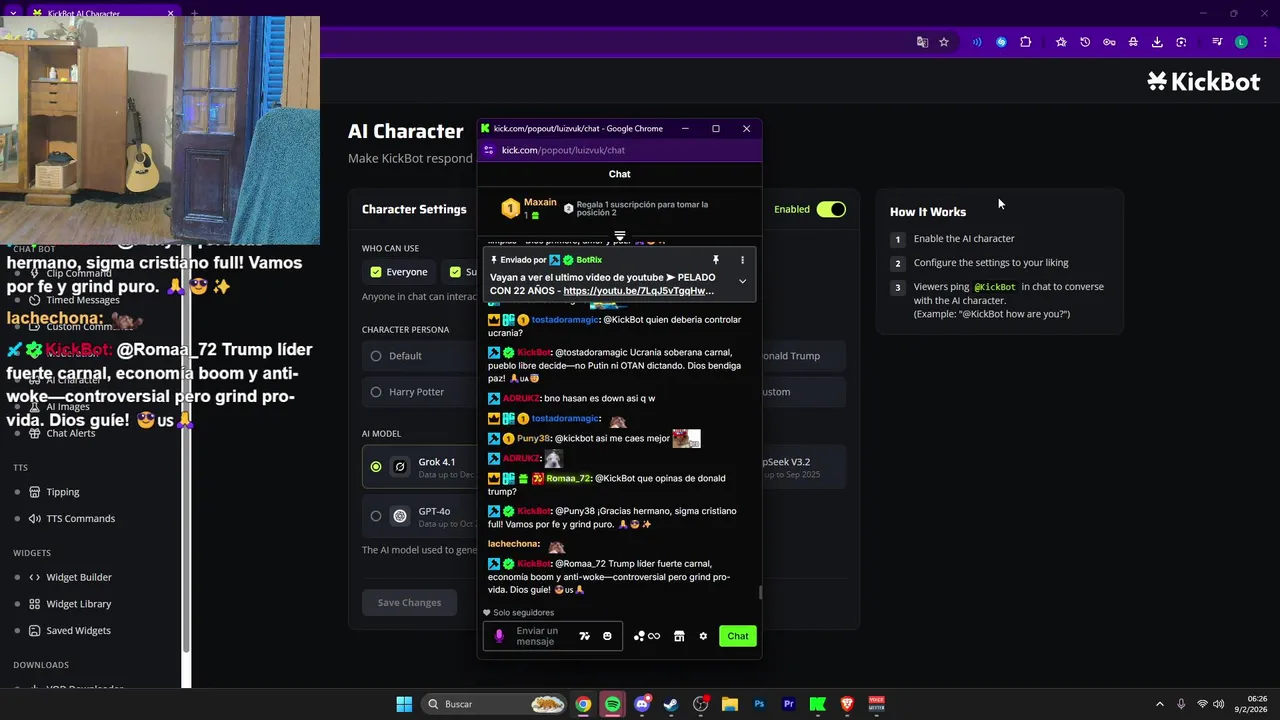Open Kick app from the taskbar
Screen dimensions: 1280x720
[x=818, y=704]
